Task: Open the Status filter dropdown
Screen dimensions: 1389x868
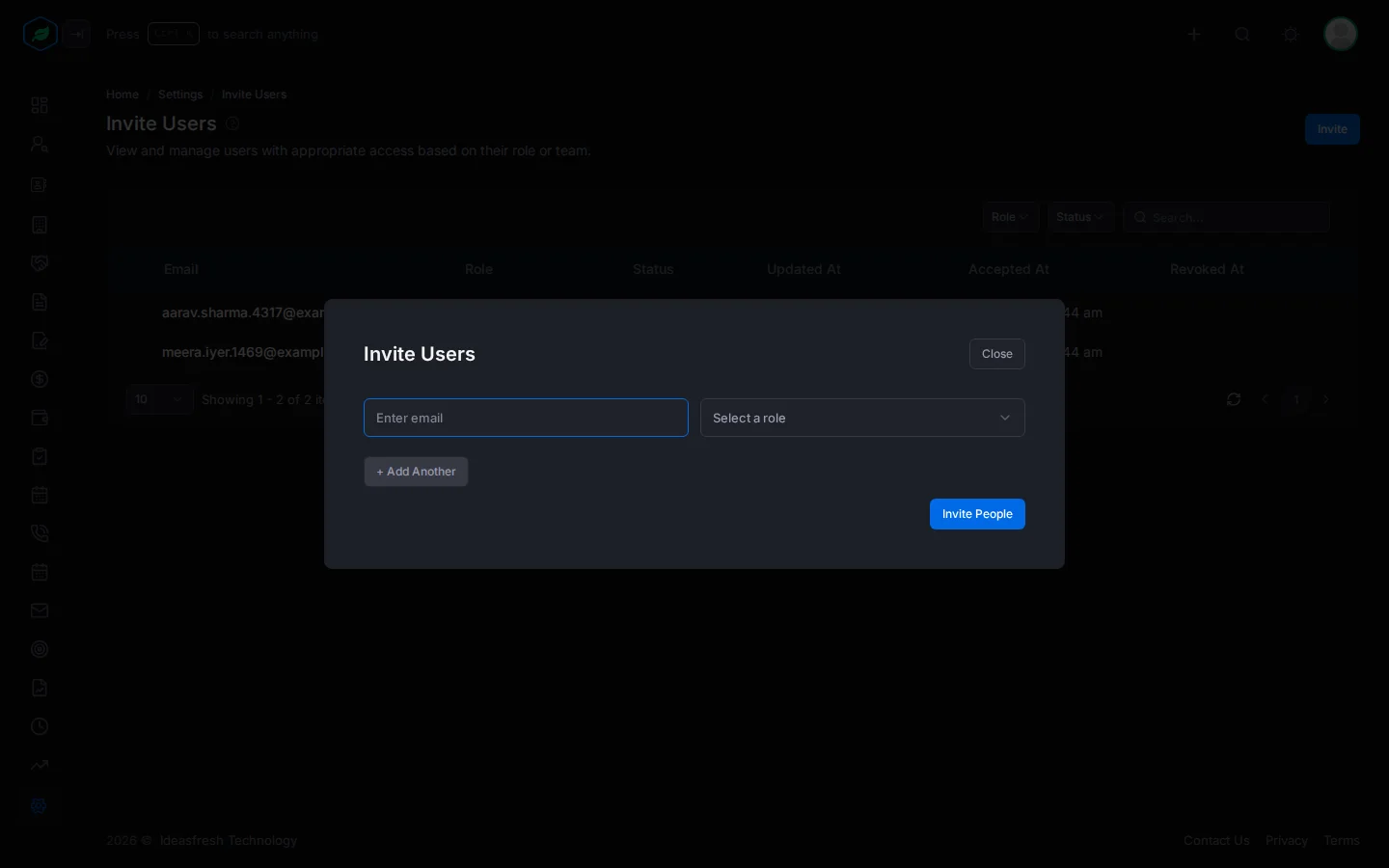Action: [x=1080, y=217]
